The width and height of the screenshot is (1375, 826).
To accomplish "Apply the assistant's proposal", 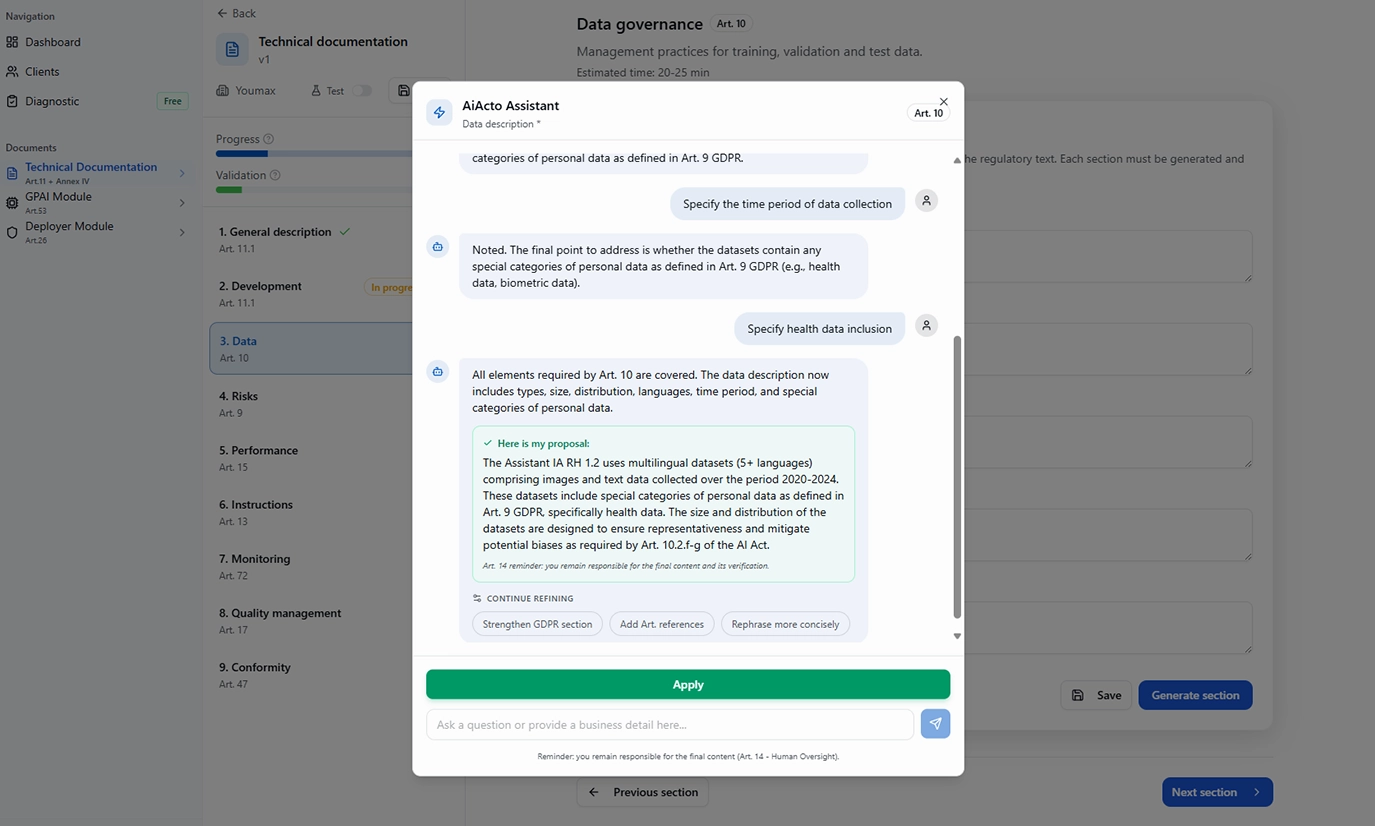I will click(x=687, y=684).
